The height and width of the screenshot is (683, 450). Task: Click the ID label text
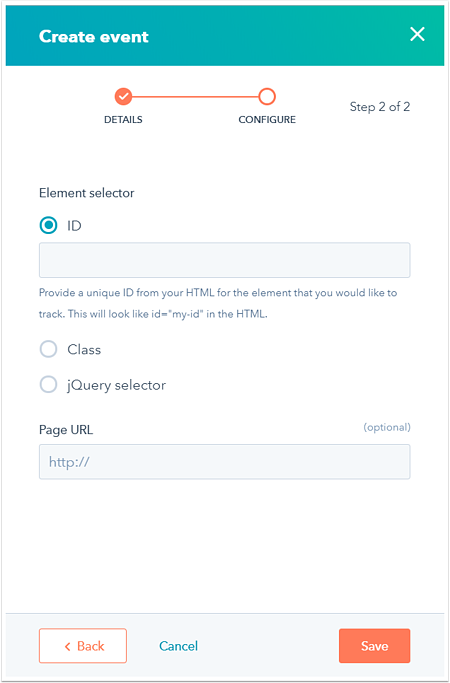point(74,226)
